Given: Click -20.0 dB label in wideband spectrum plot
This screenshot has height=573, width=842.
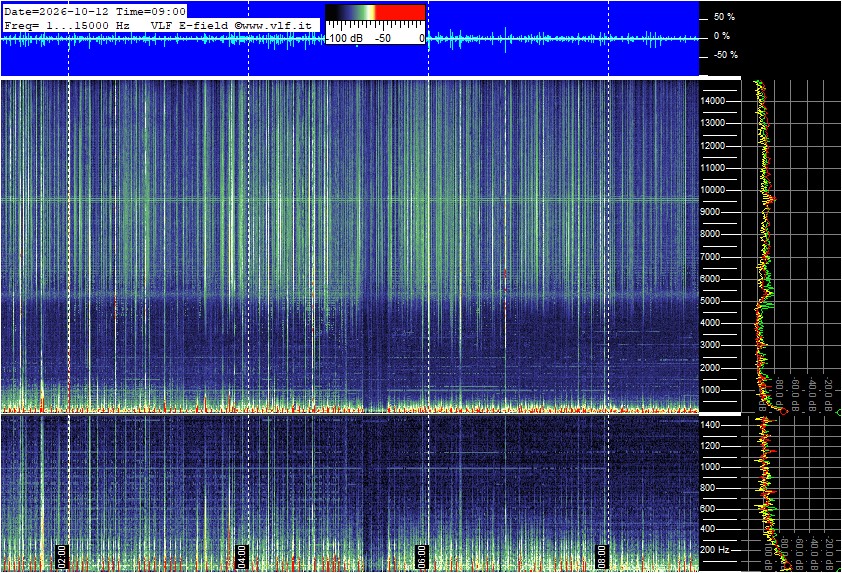Looking at the screenshot, I should coord(828,396).
